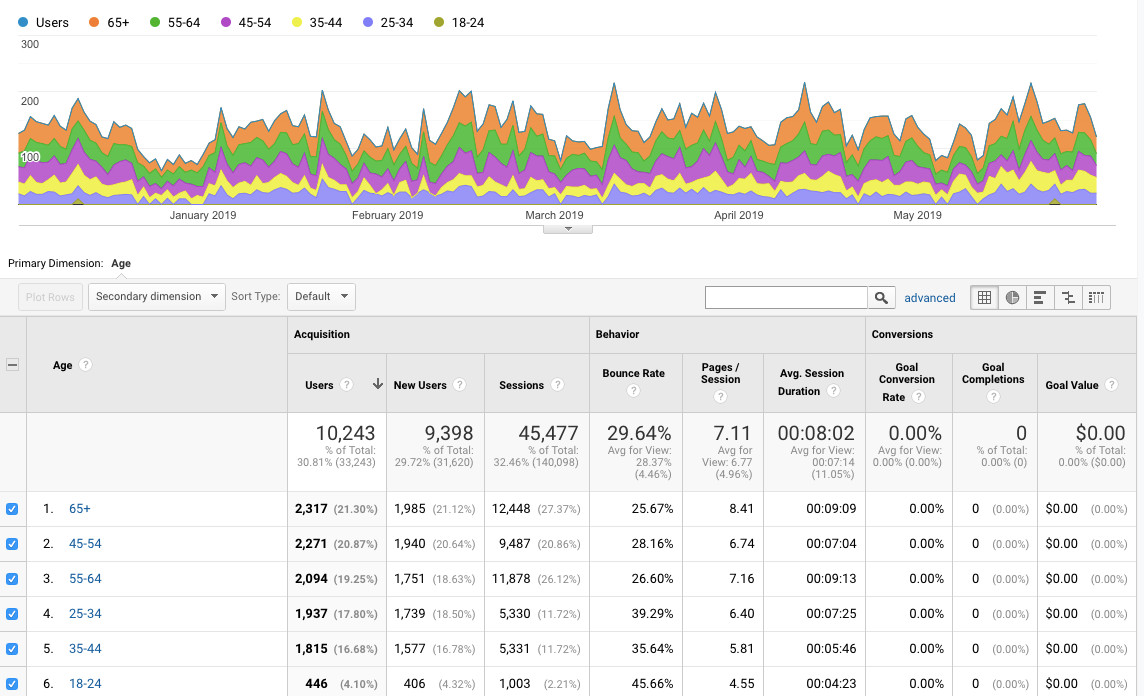Open the Sort Type Default dropdown
This screenshot has height=696, width=1144.
(x=321, y=297)
